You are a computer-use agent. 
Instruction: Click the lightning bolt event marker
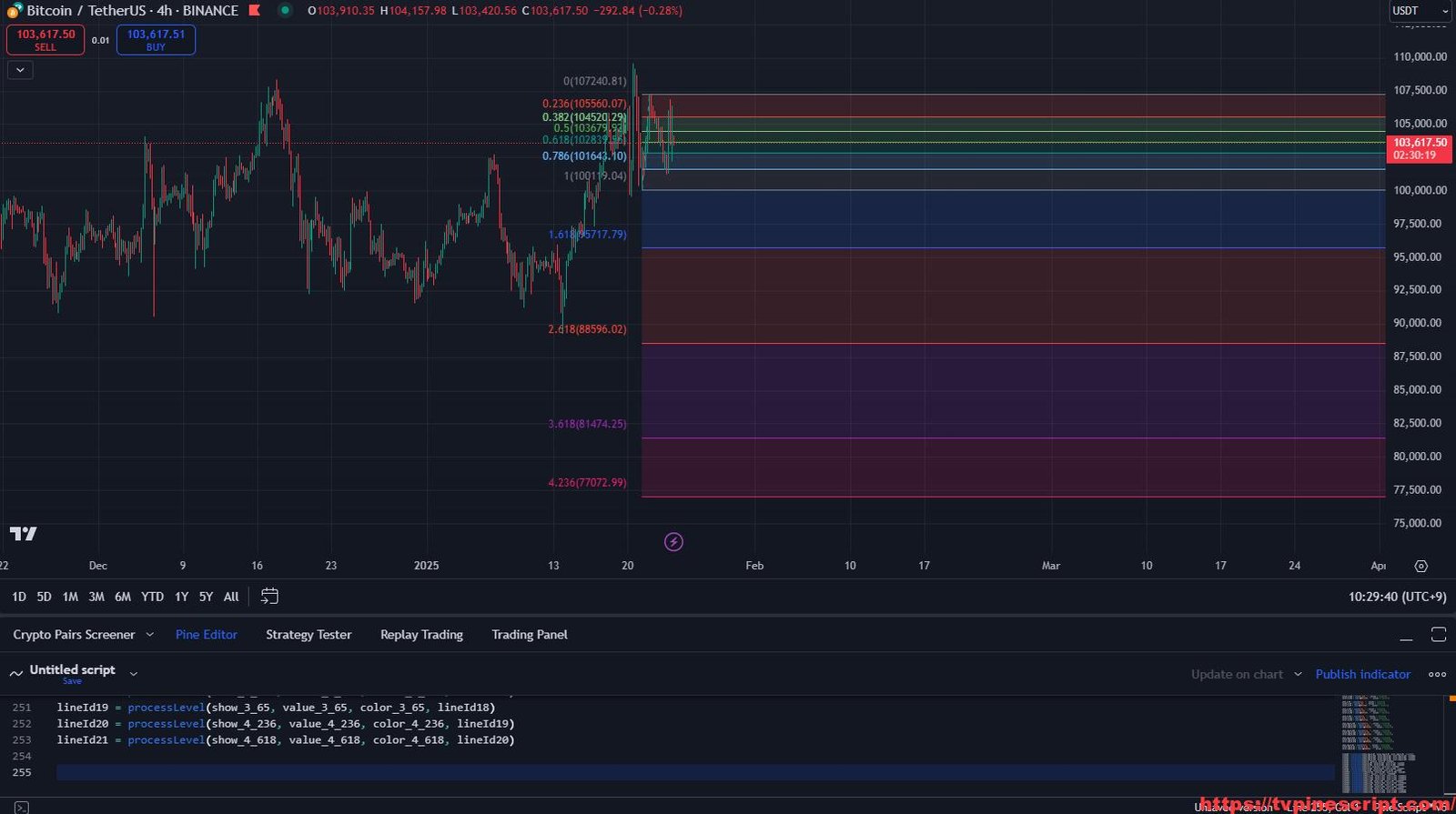pyautogui.click(x=673, y=542)
